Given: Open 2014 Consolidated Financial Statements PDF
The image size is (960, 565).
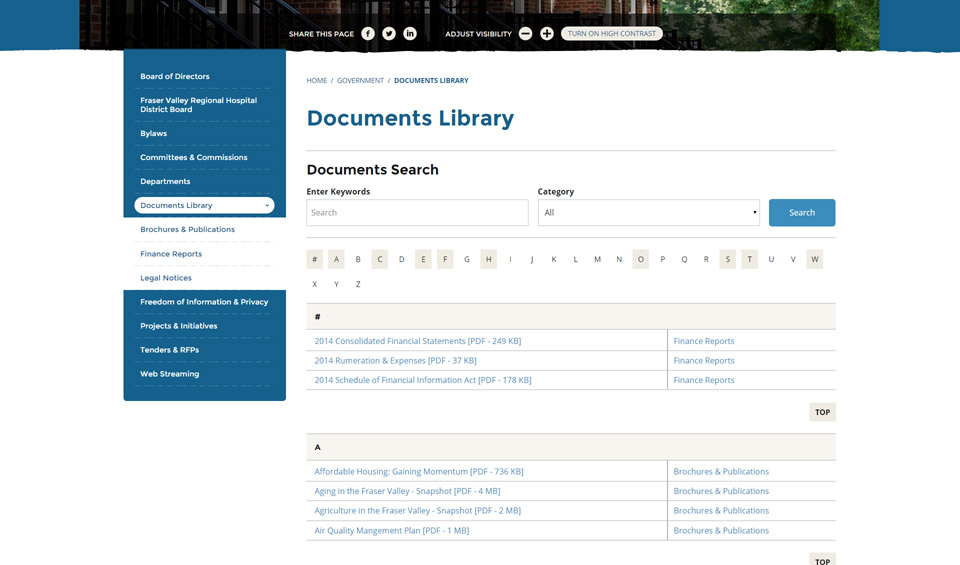Looking at the screenshot, I should click(x=417, y=341).
